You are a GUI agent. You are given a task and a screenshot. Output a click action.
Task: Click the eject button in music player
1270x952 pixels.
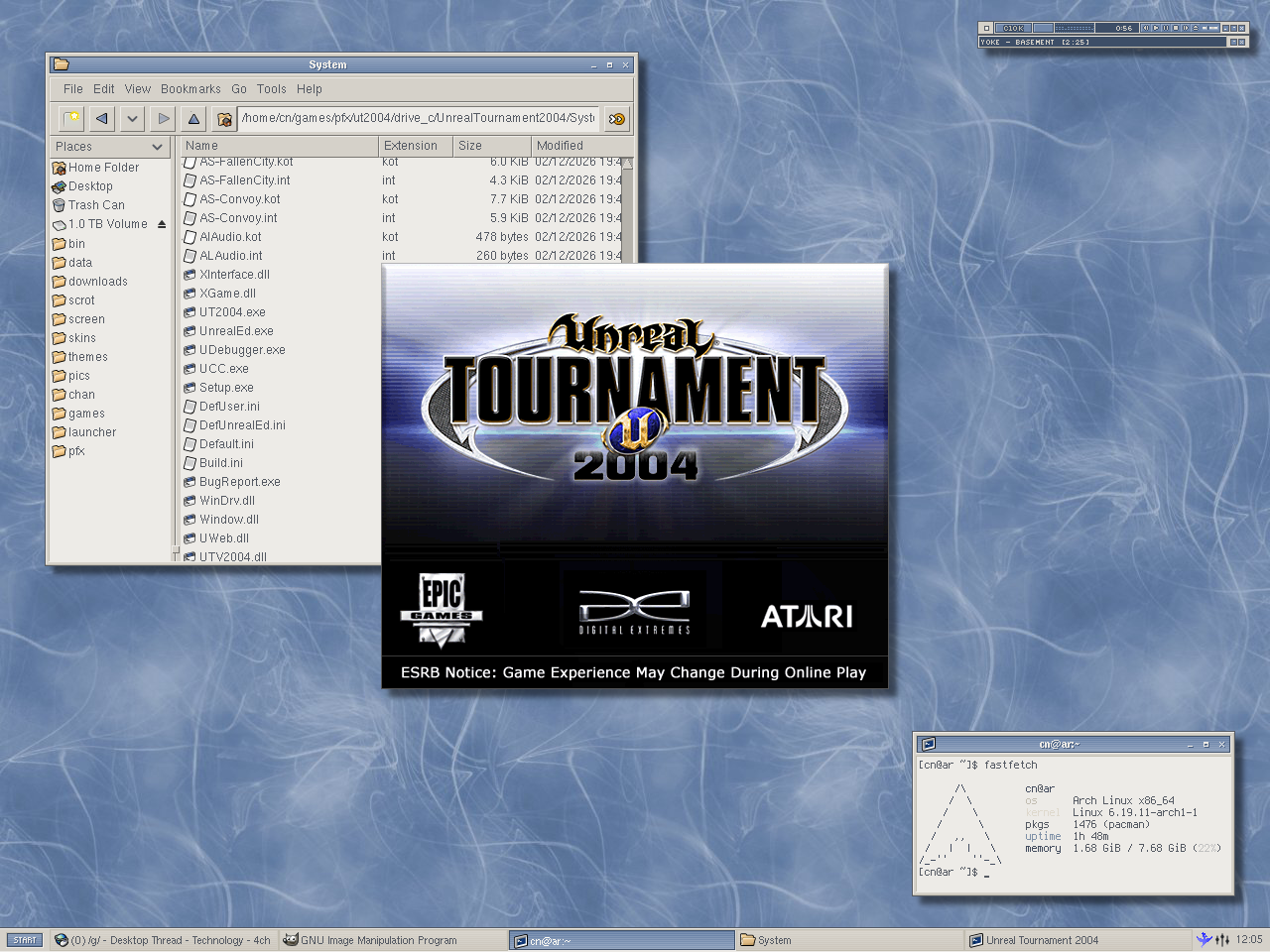[1196, 28]
